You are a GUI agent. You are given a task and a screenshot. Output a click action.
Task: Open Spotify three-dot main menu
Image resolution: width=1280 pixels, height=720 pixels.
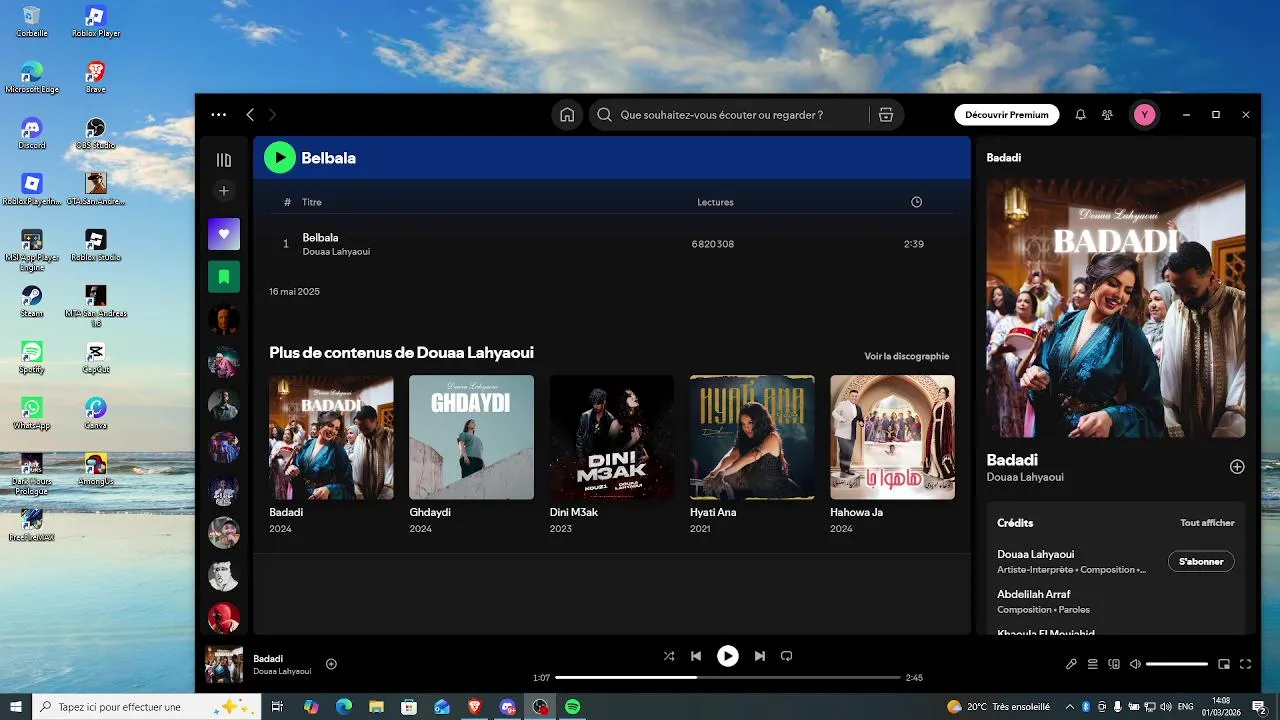218,115
